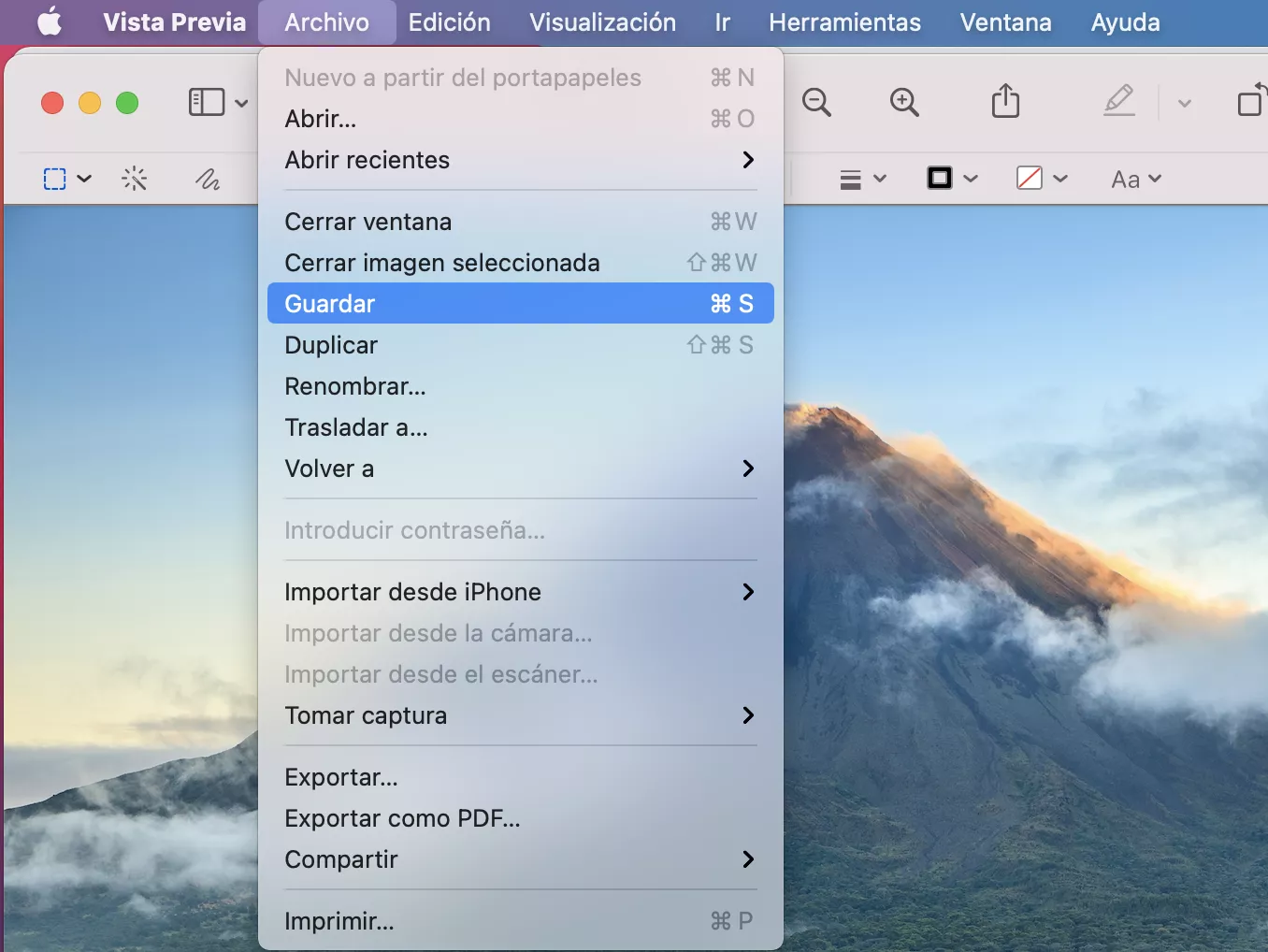Toggle the markup pen toolbar icon
The height and width of the screenshot is (952, 1268).
pyautogui.click(x=1119, y=101)
